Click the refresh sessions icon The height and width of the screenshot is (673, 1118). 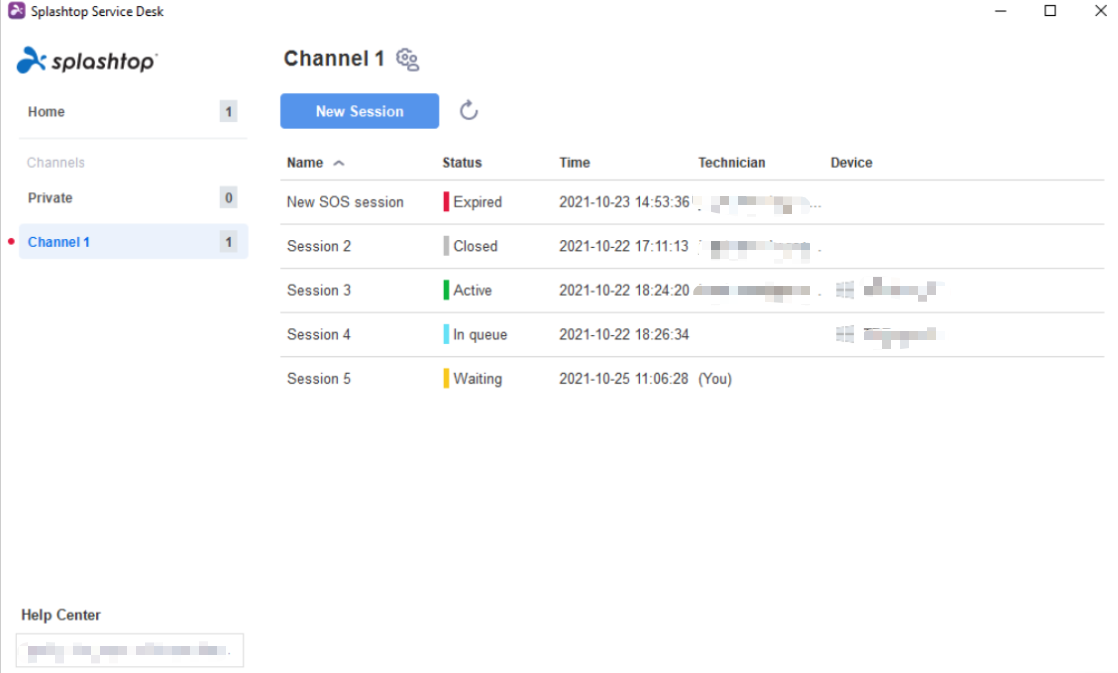[468, 111]
